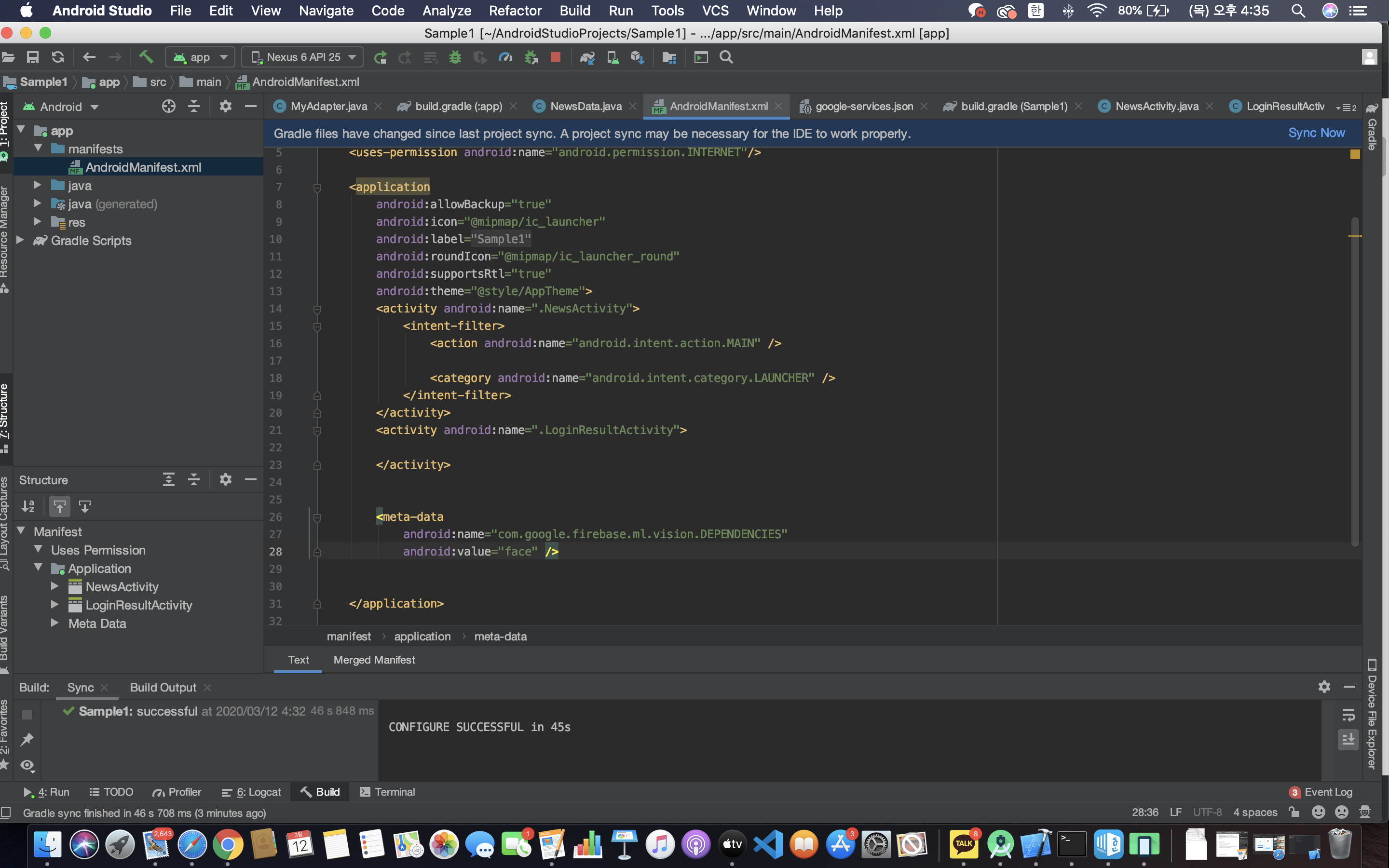Toggle soft-wrap in the Build output
This screenshot has width=1389, height=868.
(x=1348, y=715)
